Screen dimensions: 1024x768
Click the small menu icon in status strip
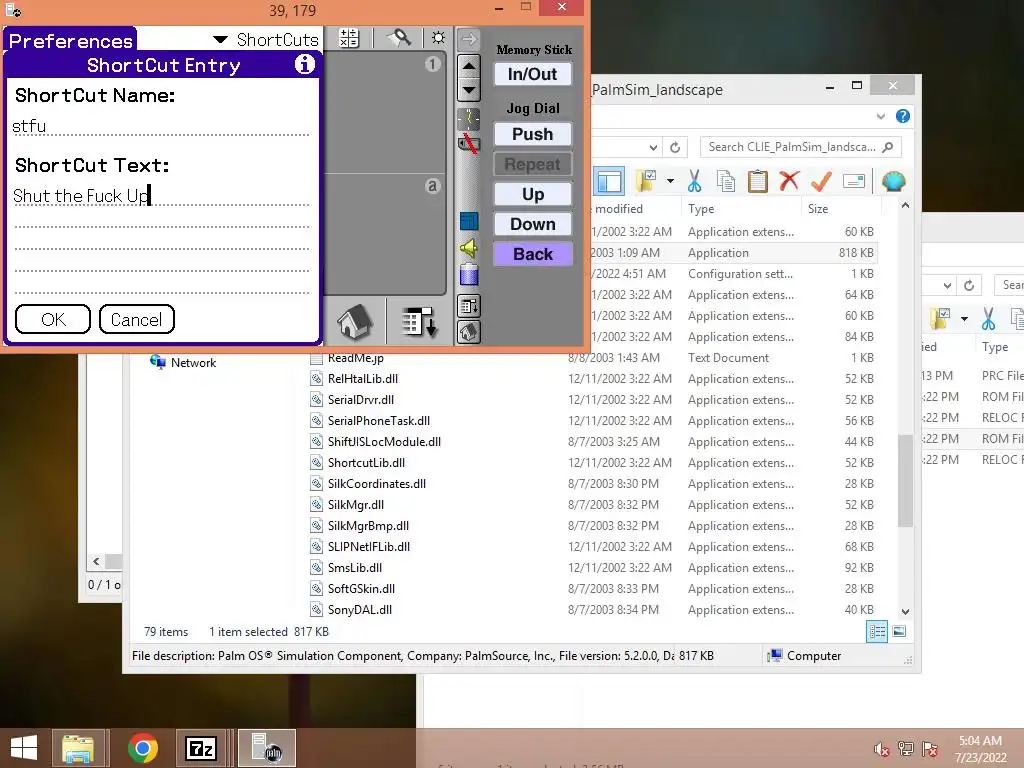[469, 306]
